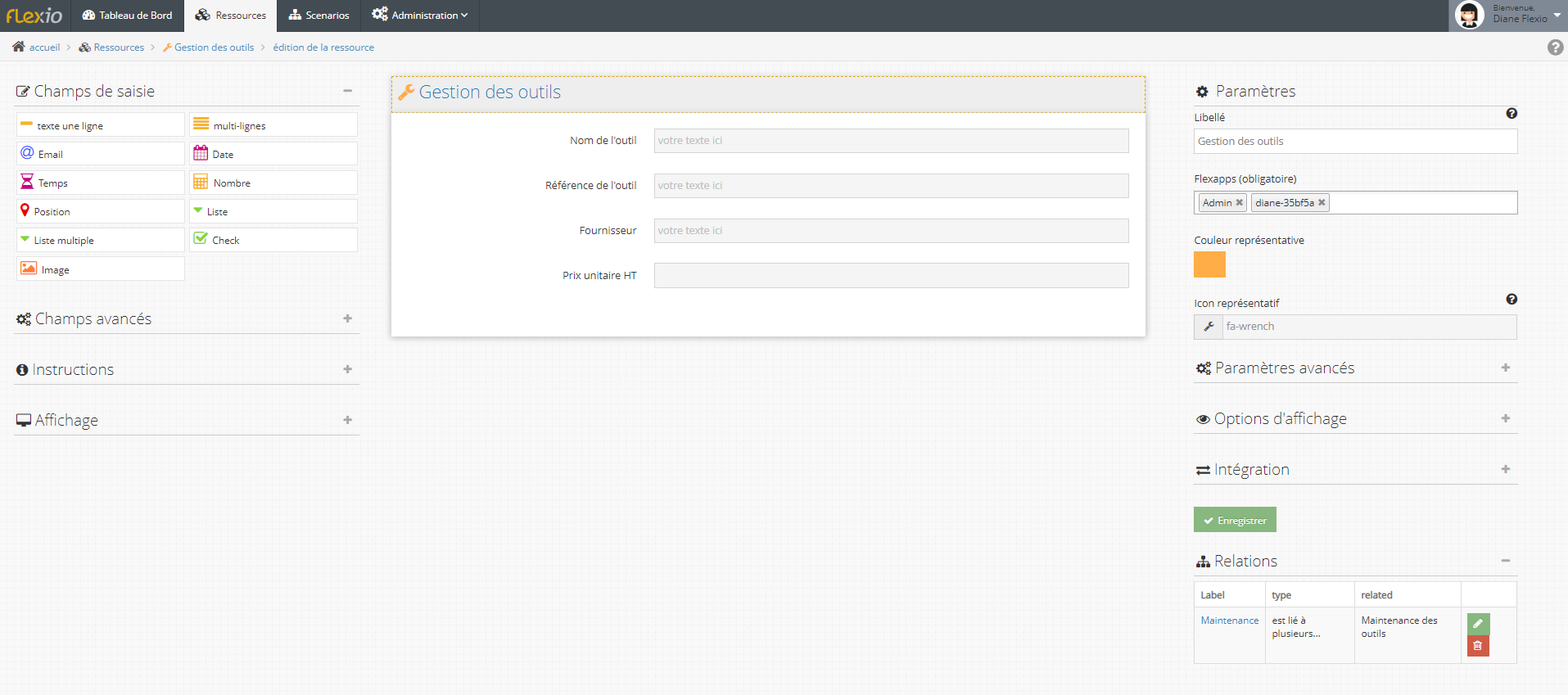The width and height of the screenshot is (1568, 695).
Task: Open the Administration dropdown menu
Action: click(x=420, y=16)
